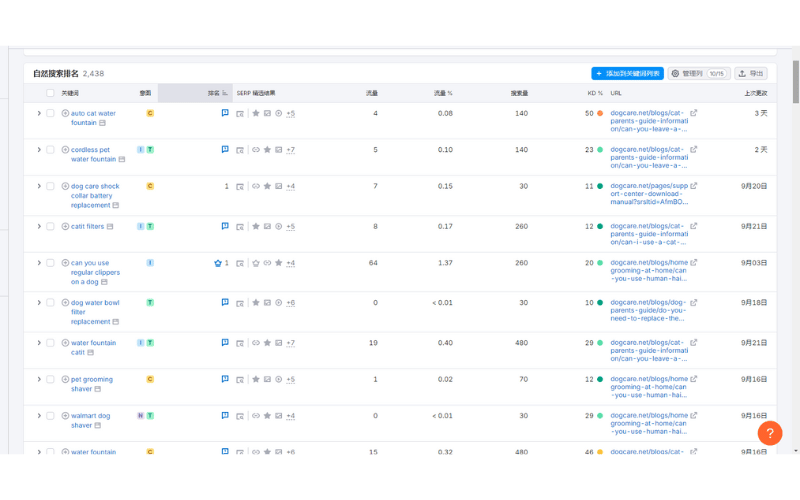Click the orange KD dot next to 50
The width and height of the screenshot is (800, 500).
[600, 113]
